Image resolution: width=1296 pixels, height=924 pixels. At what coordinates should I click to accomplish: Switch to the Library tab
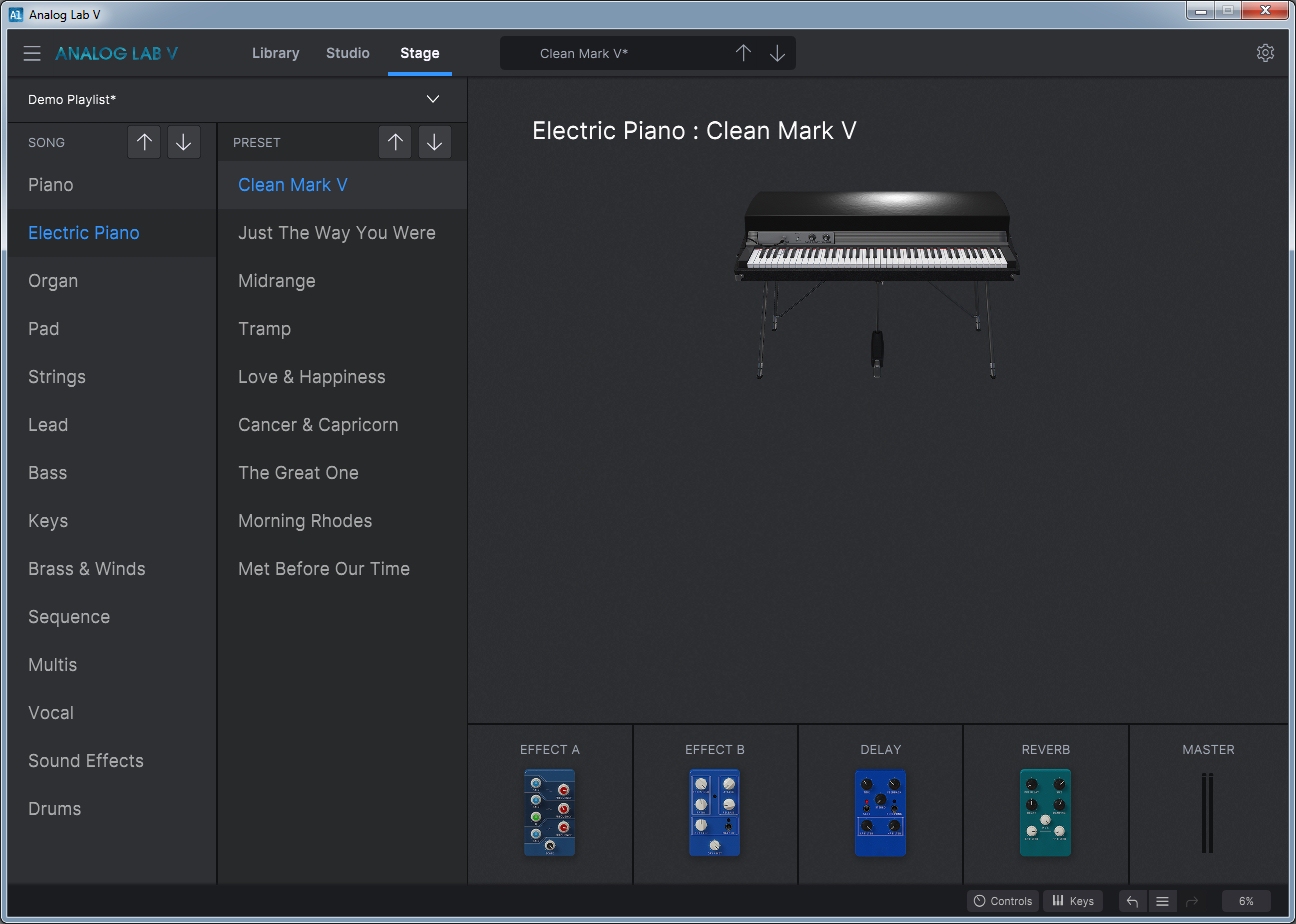point(275,53)
